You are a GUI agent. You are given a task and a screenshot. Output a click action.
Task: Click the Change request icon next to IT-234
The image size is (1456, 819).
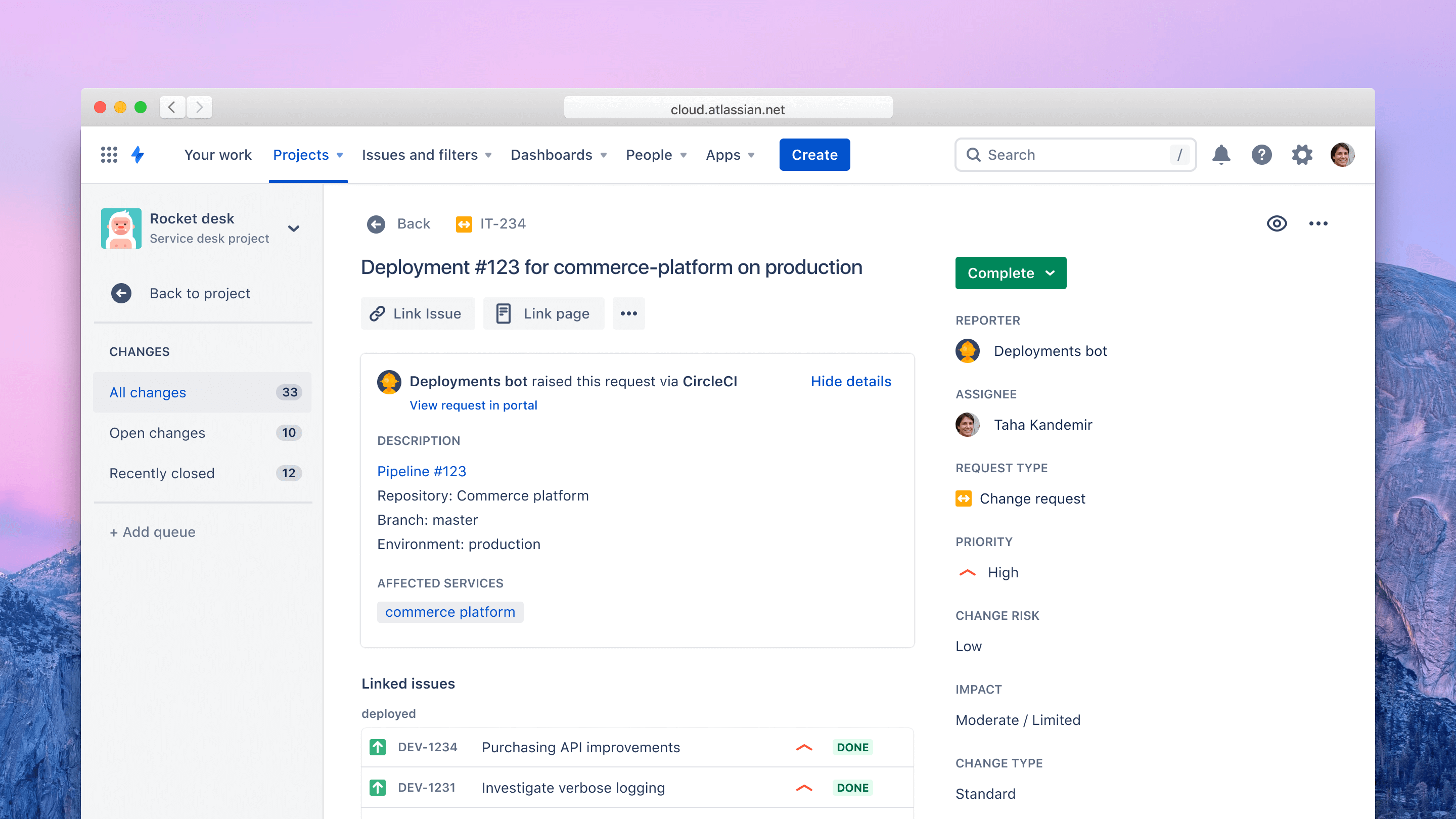464,224
